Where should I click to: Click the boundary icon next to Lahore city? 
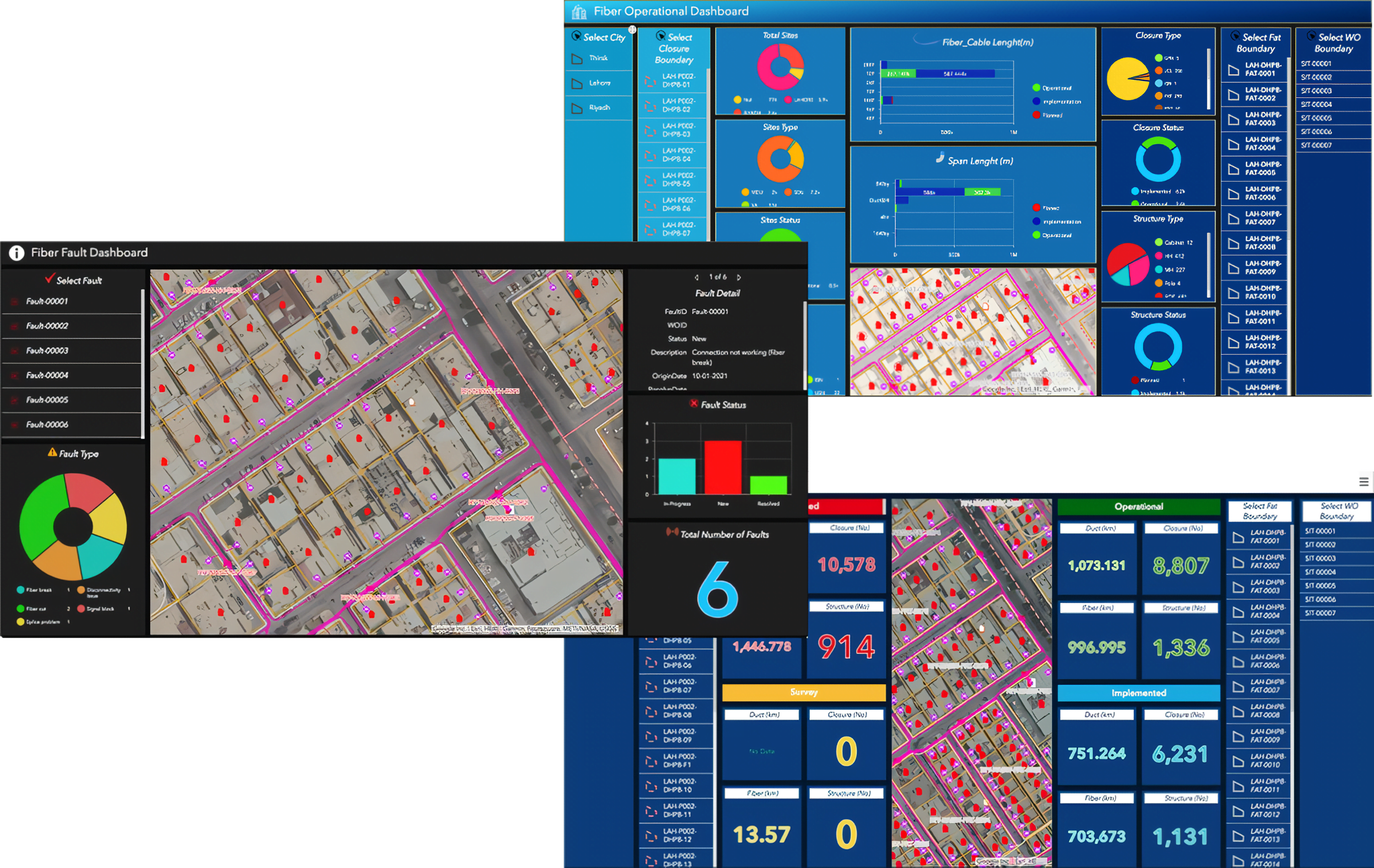[x=577, y=84]
